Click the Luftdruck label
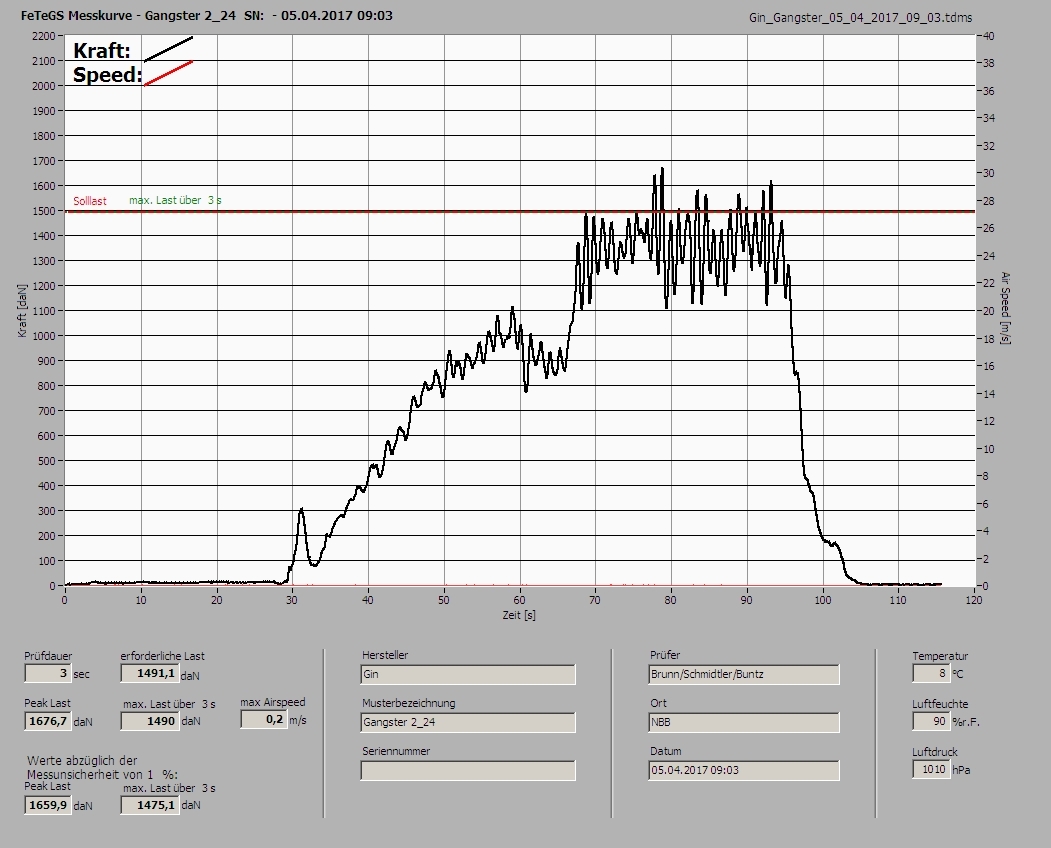Viewport: 1051px width, 848px height. point(934,752)
